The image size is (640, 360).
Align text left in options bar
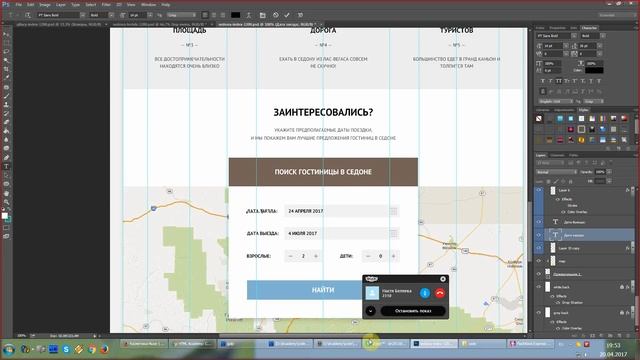[x=205, y=15]
